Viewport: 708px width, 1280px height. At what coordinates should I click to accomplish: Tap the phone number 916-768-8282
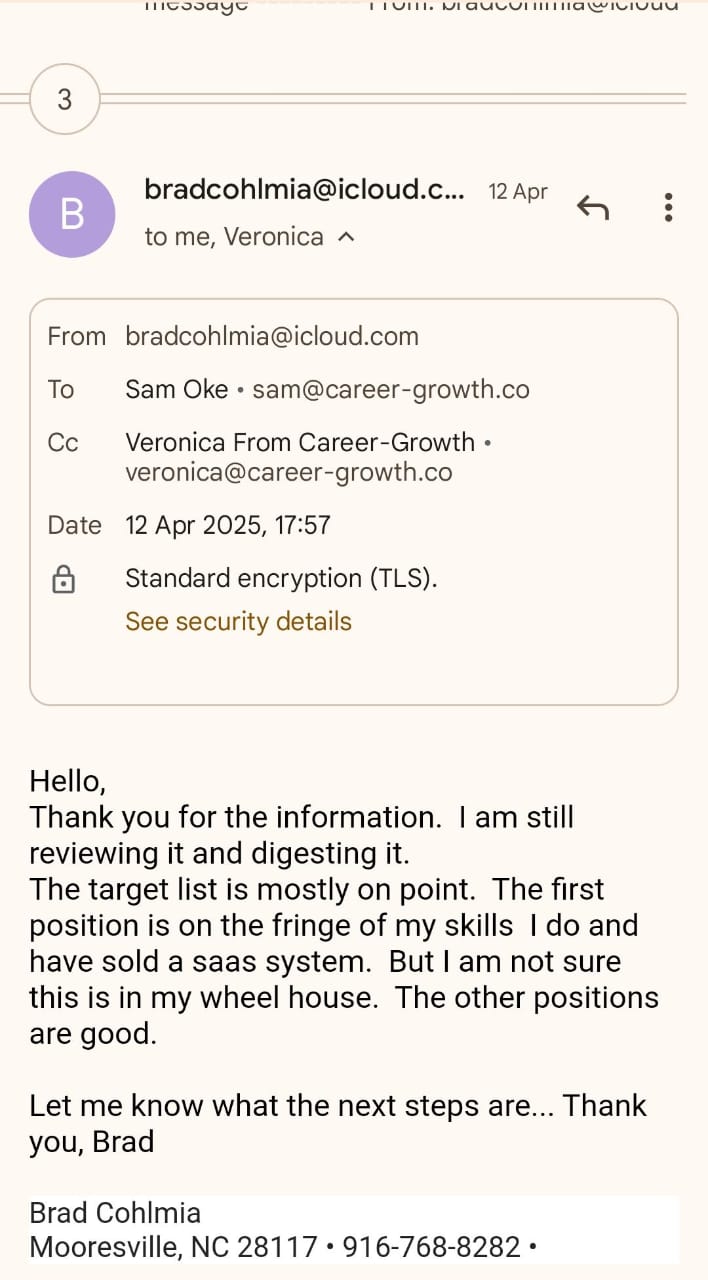pyautogui.click(x=431, y=1247)
